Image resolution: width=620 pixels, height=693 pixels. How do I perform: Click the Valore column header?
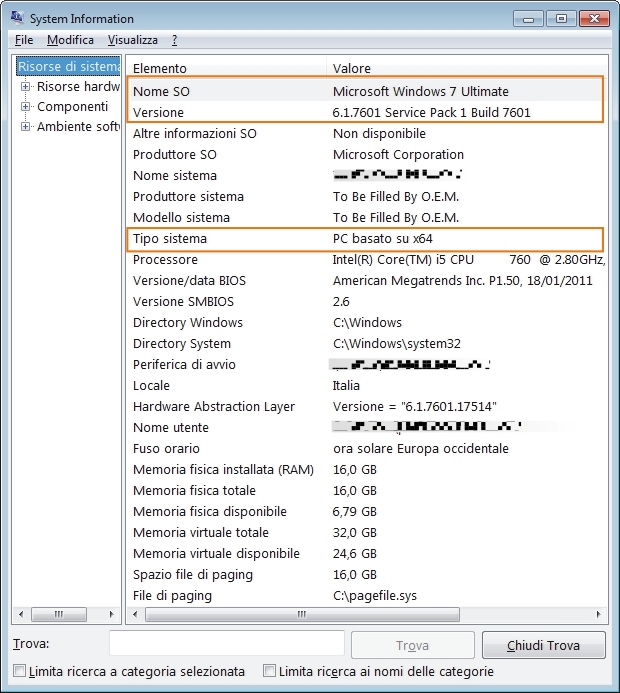(x=467, y=68)
